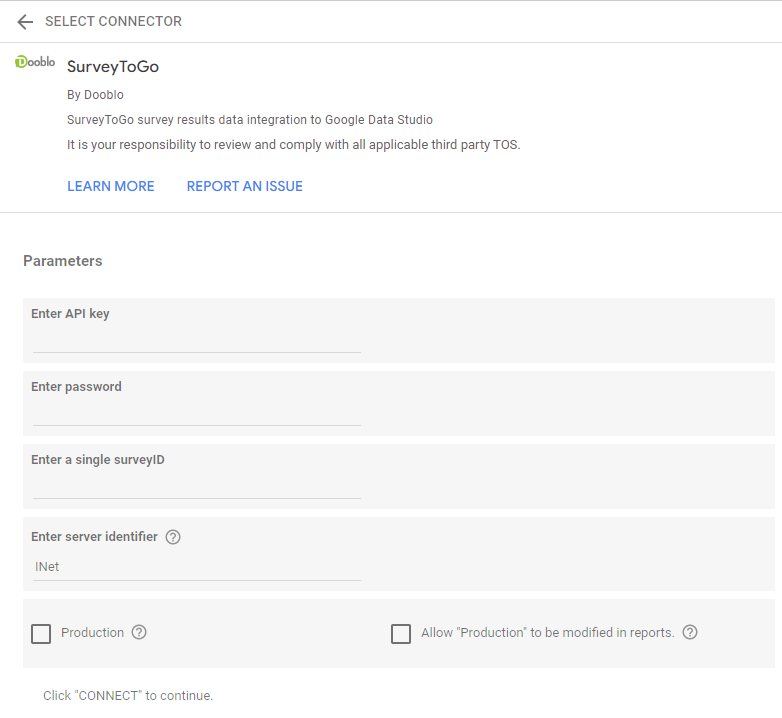Open help icon for Allow Production modified
Viewport: 782px width, 718px height.
tap(690, 632)
